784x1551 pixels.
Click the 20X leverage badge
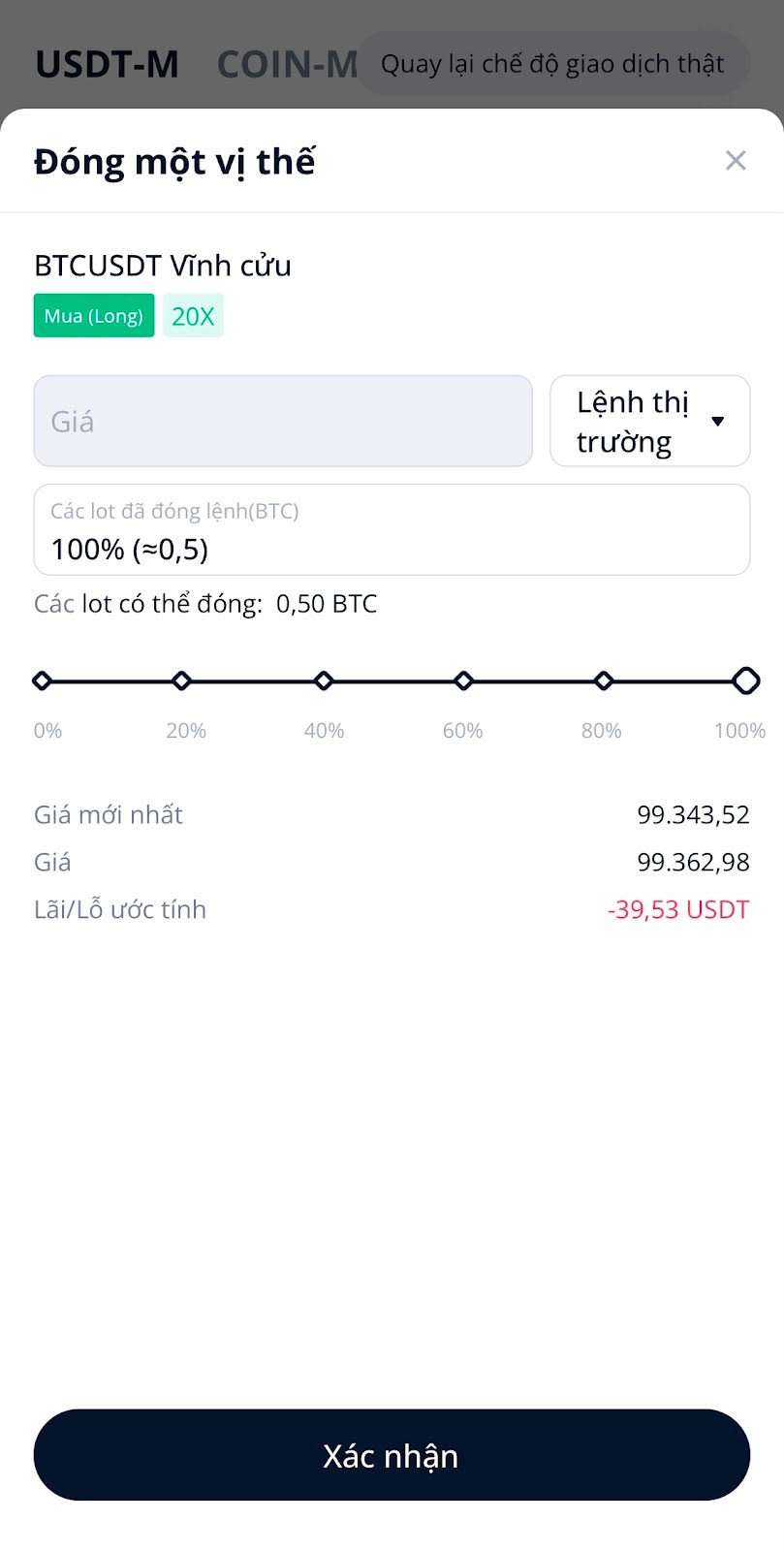[x=193, y=316]
